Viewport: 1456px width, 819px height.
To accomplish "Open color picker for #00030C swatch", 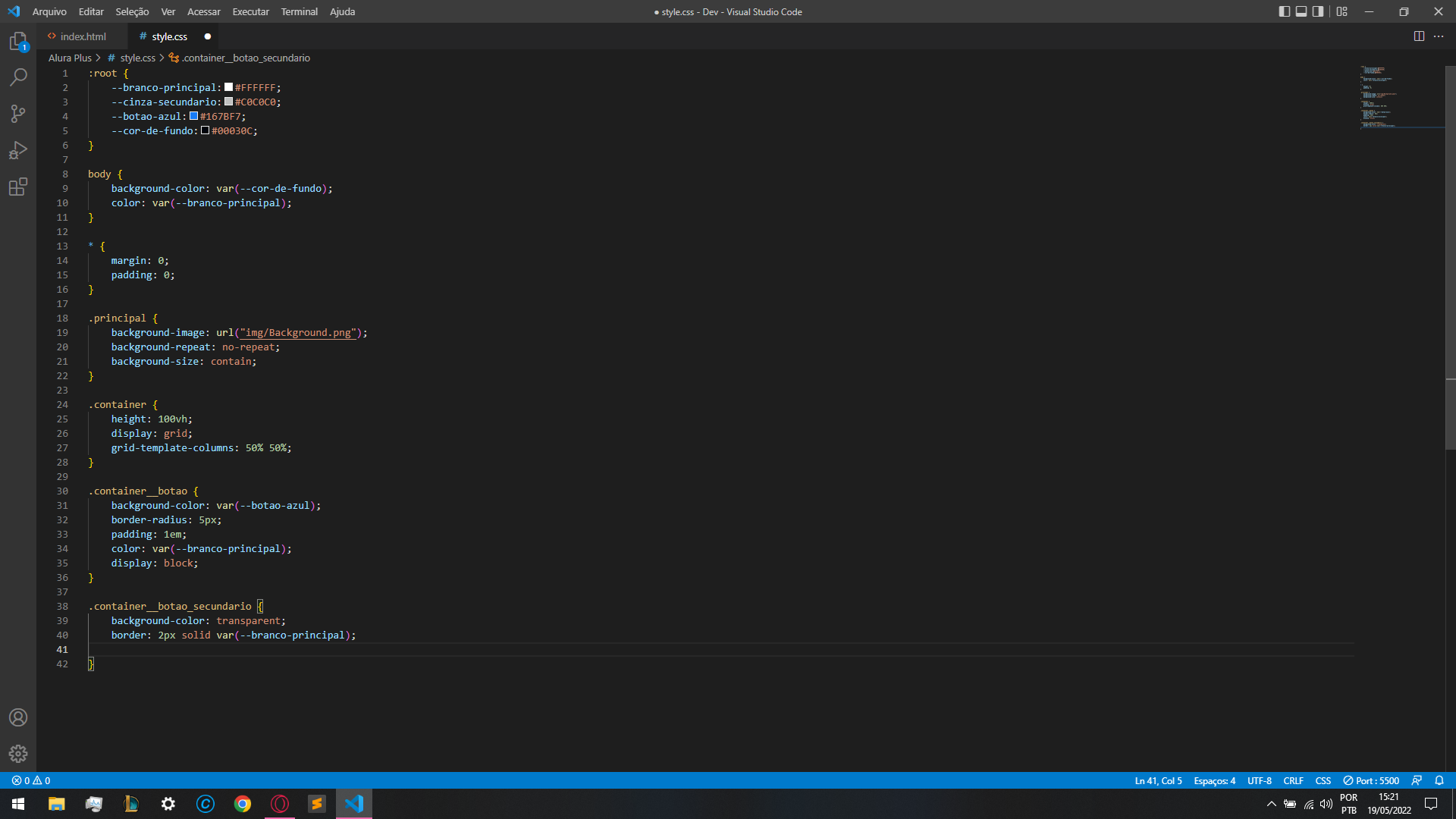I will [x=205, y=130].
